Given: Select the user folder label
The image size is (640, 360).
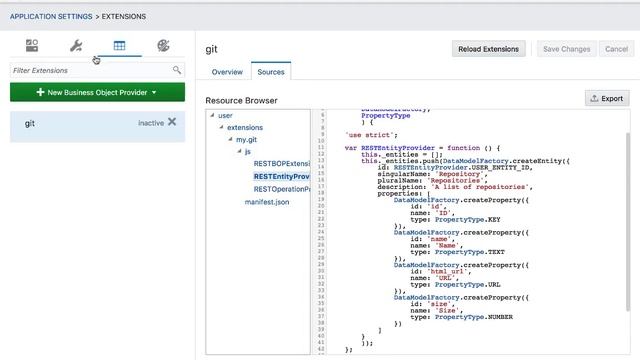Looking at the screenshot, I should pos(225,116).
